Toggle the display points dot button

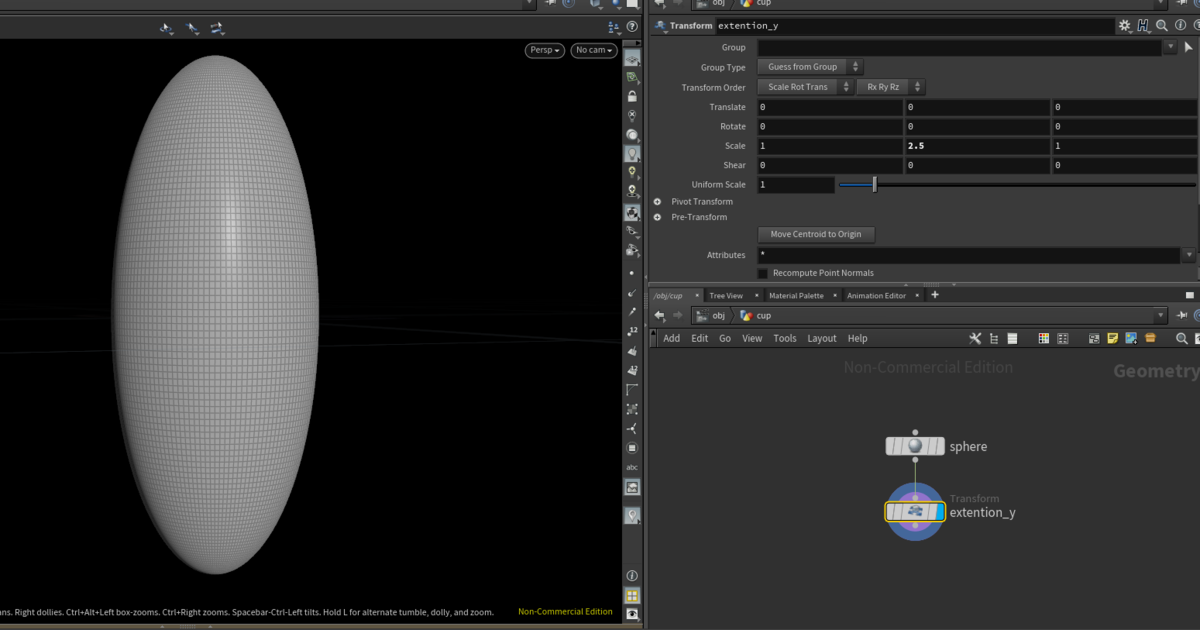point(631,272)
